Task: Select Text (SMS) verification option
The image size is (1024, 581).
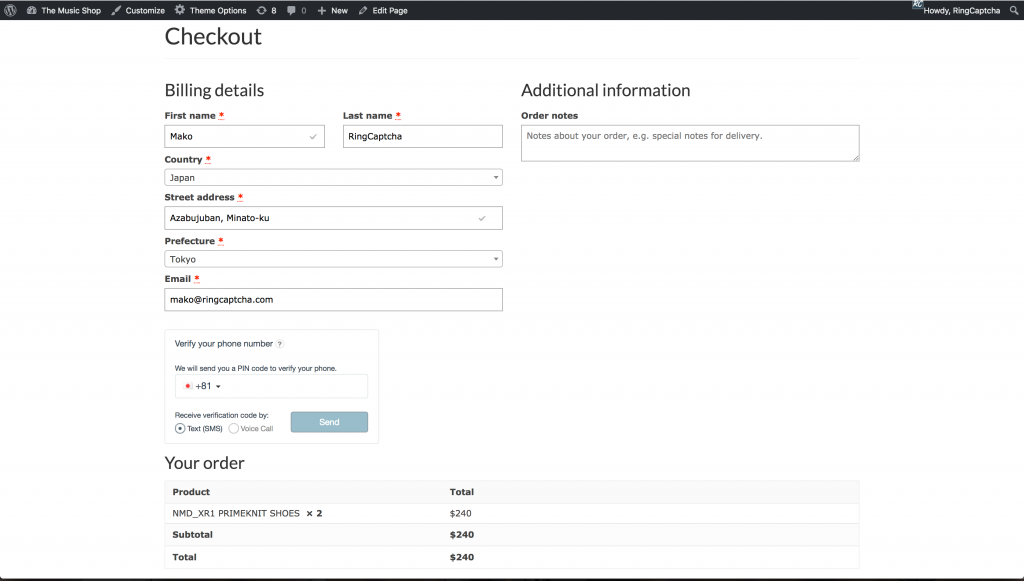Action: tap(180, 428)
